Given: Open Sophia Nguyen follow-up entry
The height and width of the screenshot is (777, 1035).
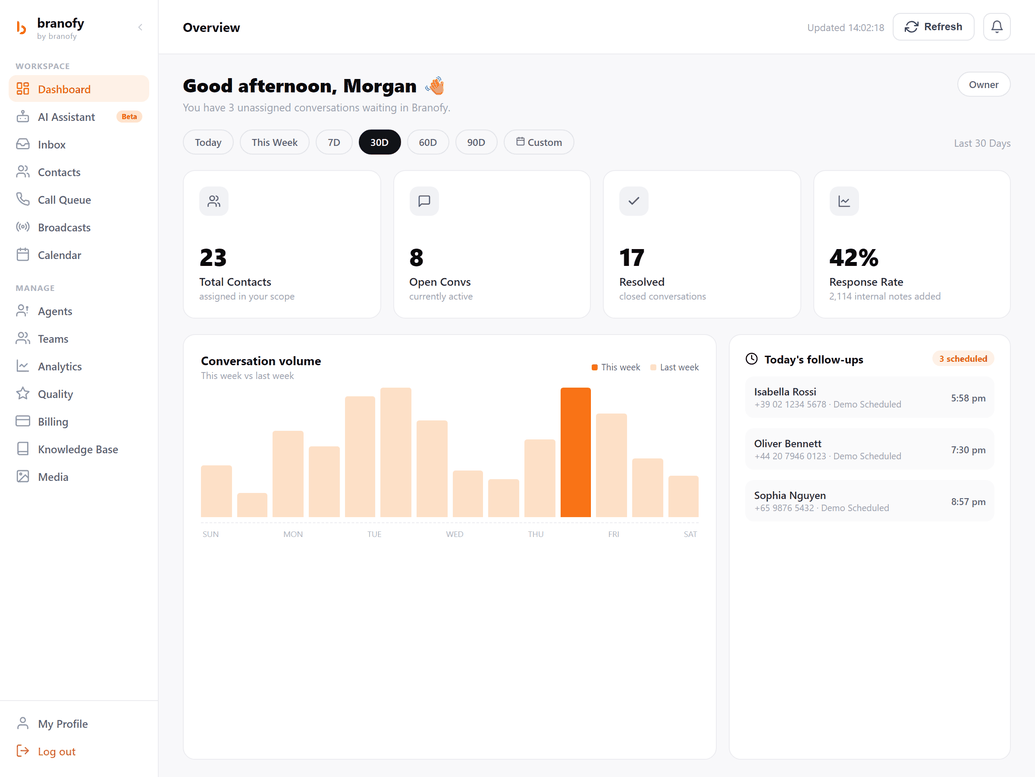Looking at the screenshot, I should (x=869, y=501).
